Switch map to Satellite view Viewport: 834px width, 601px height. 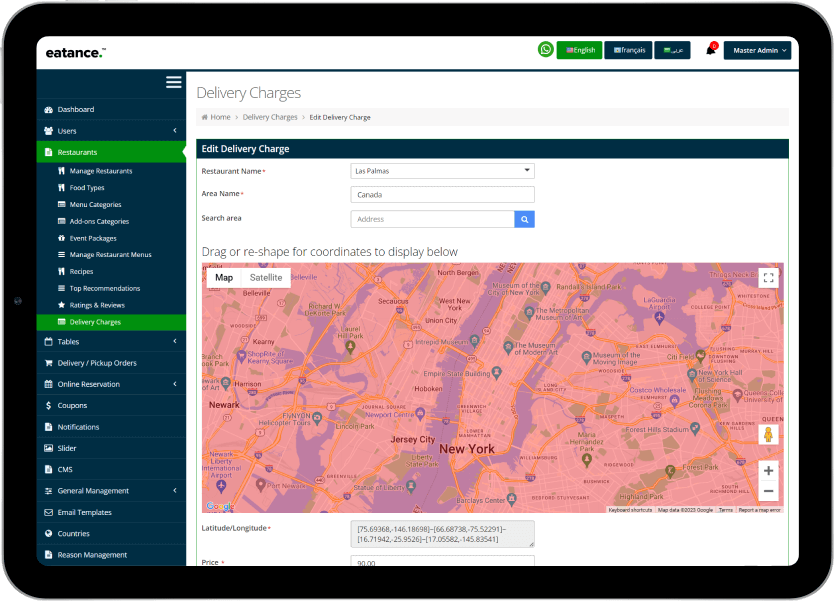[x=266, y=278]
